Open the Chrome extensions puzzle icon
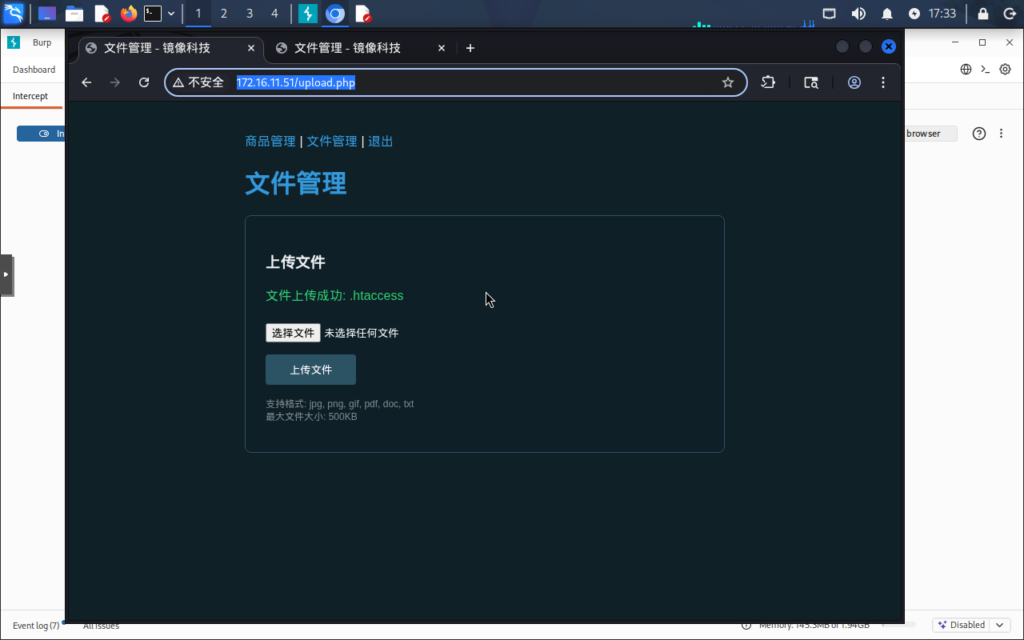This screenshot has width=1024, height=640. (768, 83)
